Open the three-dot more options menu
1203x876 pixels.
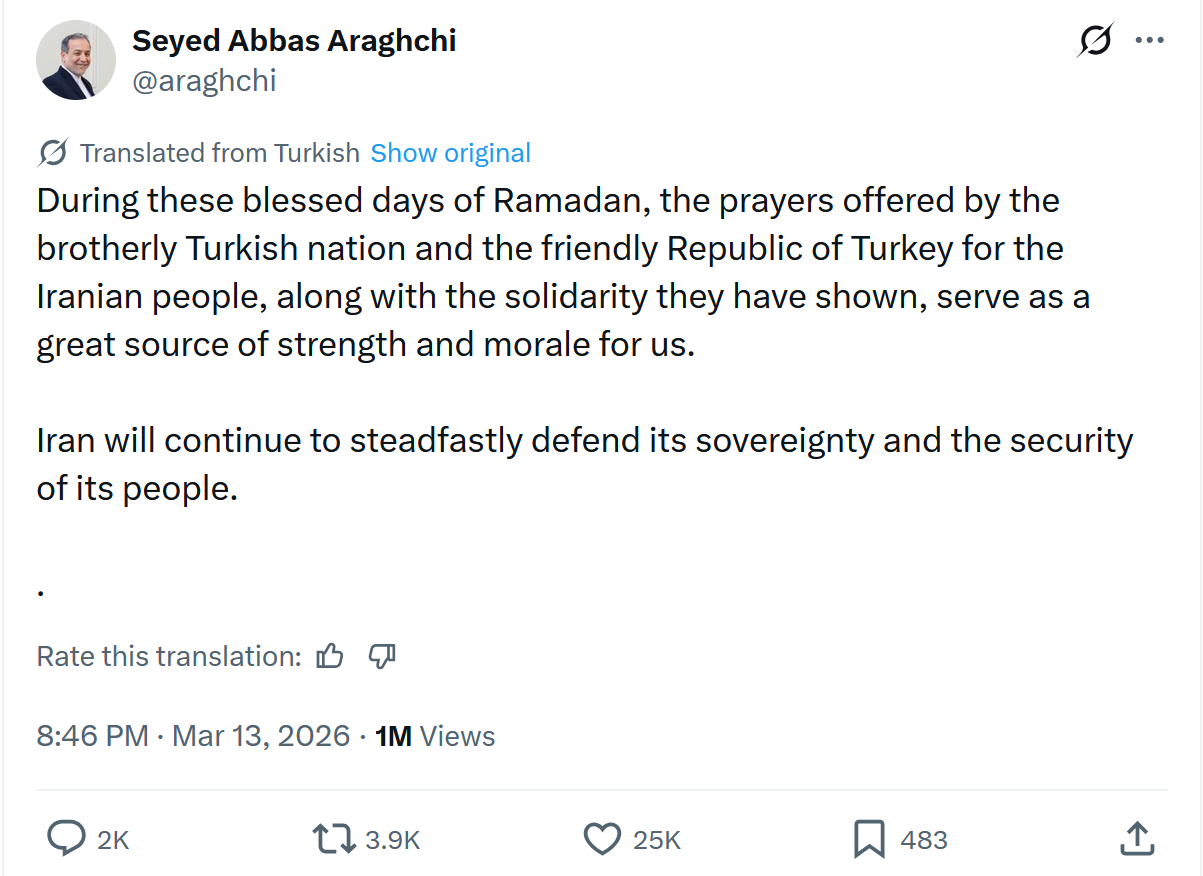click(x=1149, y=41)
